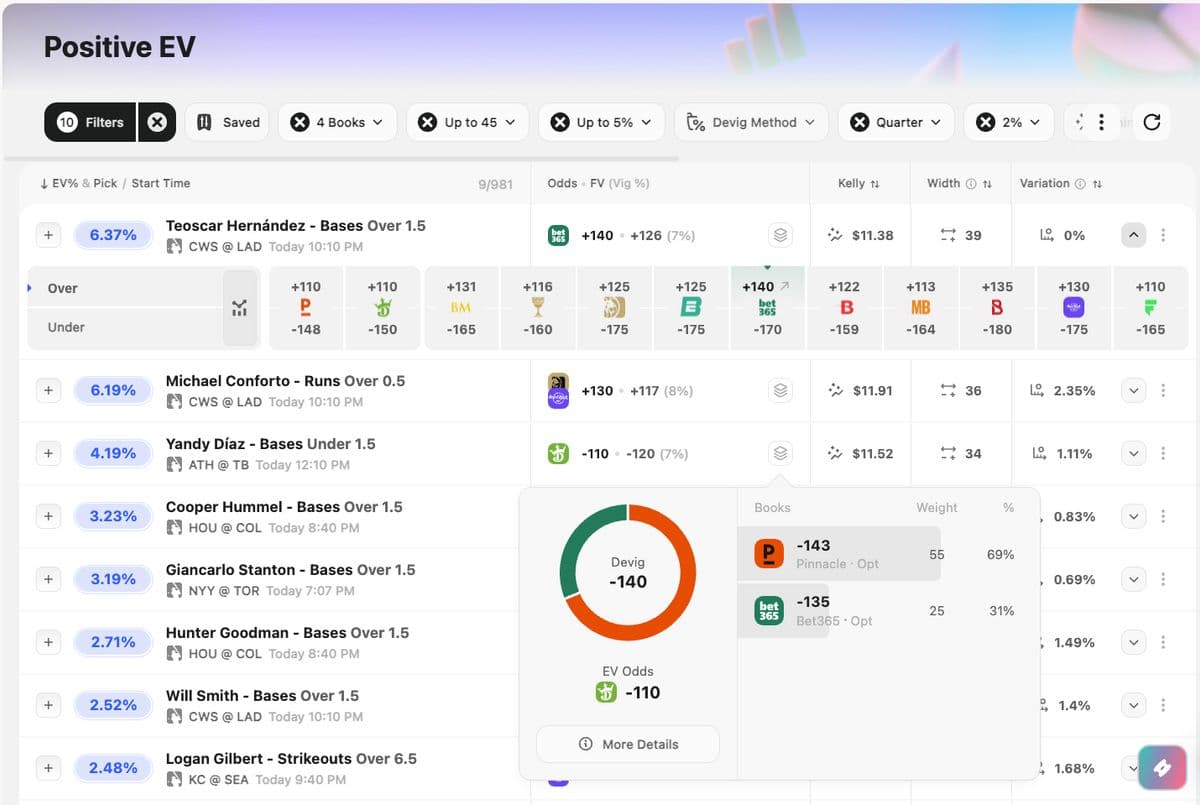Open devig layers icon for Yandy Díaz
Image resolution: width=1200 pixels, height=805 pixels.
780,453
